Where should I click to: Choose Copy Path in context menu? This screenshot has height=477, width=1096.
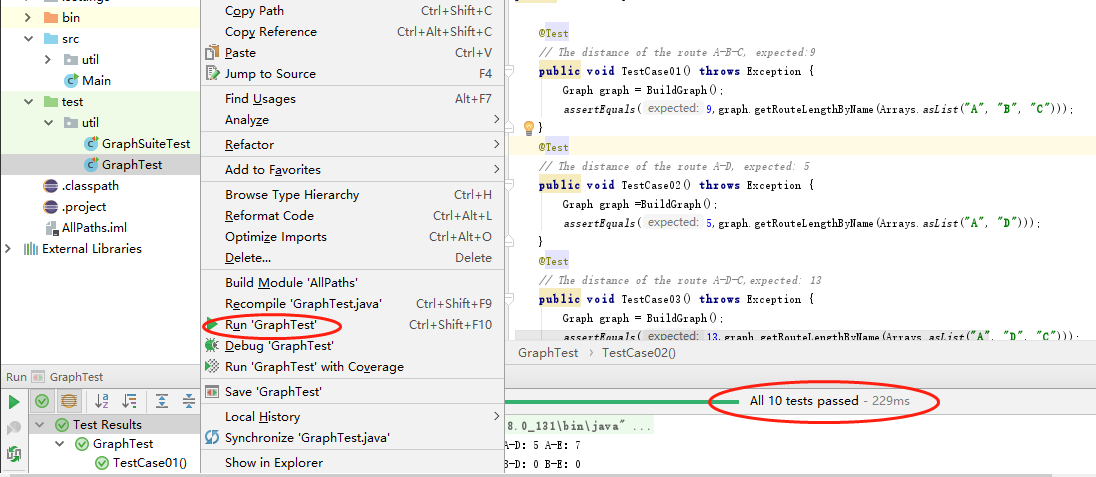click(352, 10)
